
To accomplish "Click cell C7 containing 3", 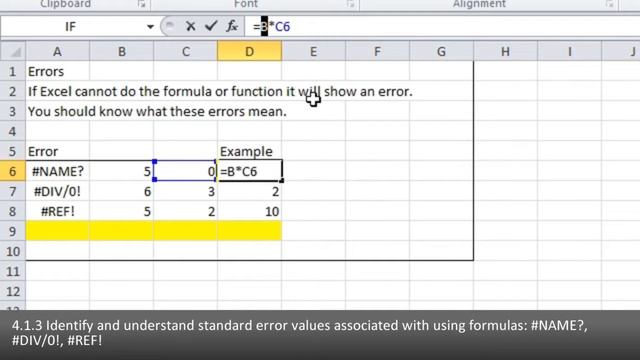I will [186, 191].
